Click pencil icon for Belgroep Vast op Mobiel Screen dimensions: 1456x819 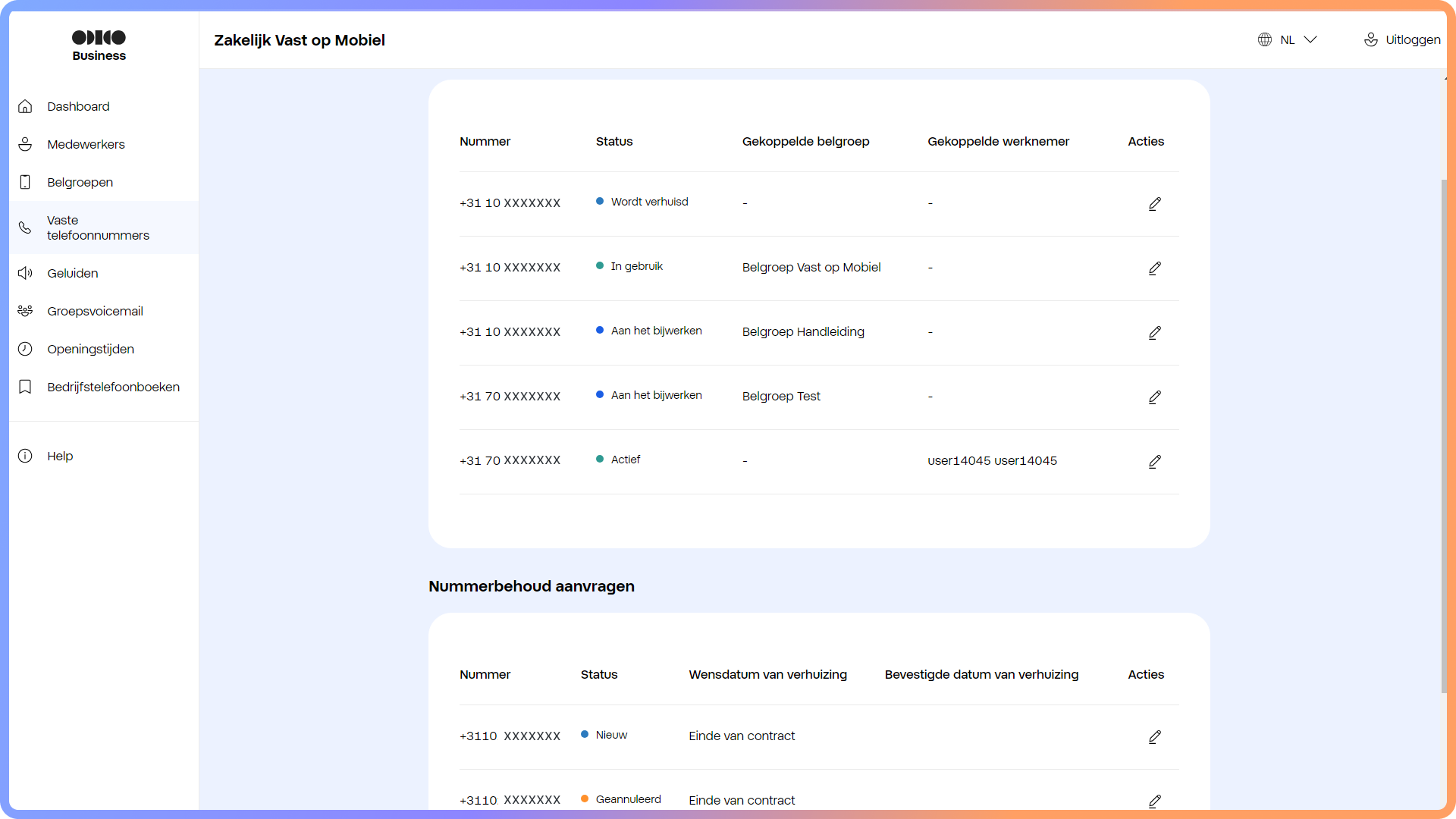tap(1154, 268)
